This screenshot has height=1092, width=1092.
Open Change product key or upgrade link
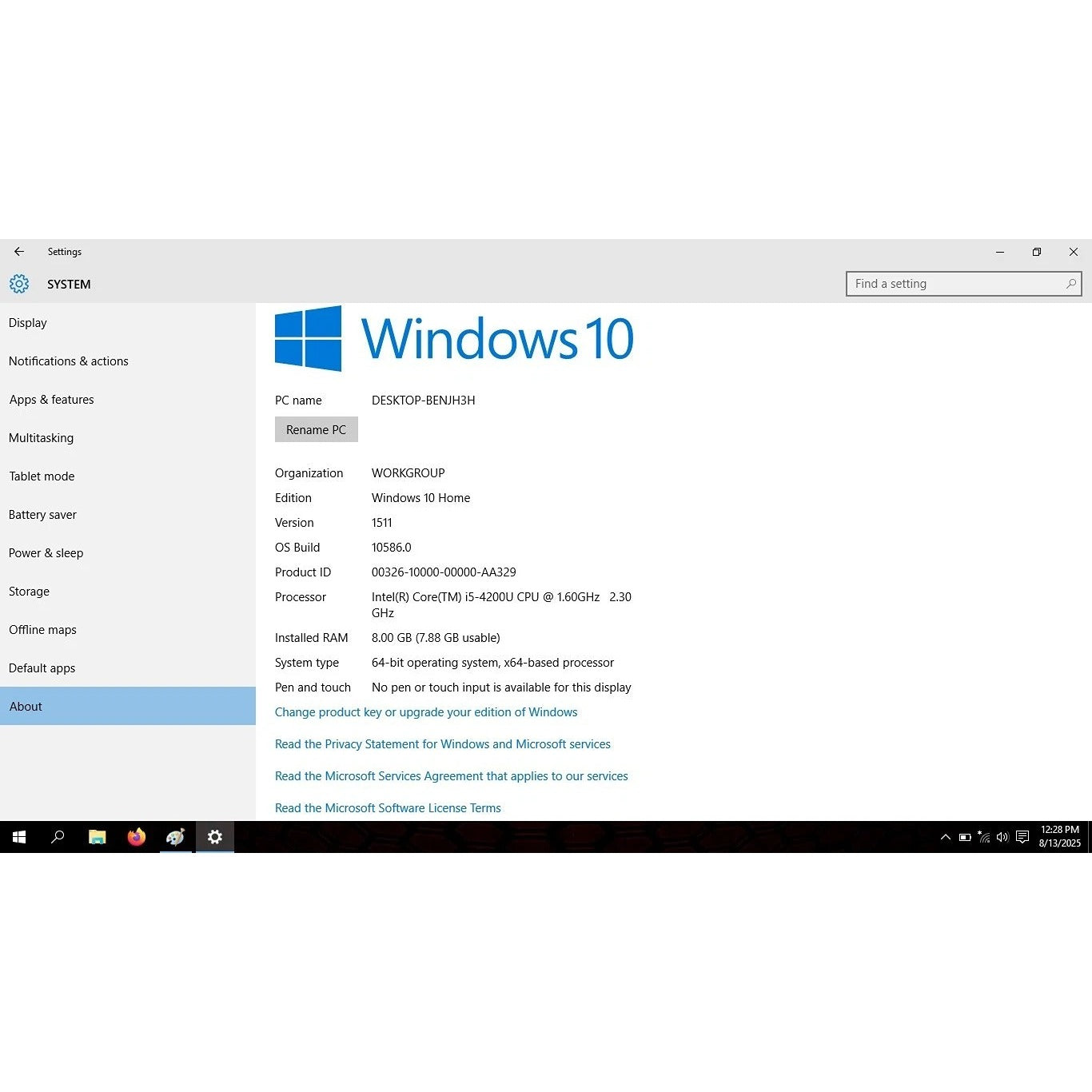pyautogui.click(x=426, y=712)
